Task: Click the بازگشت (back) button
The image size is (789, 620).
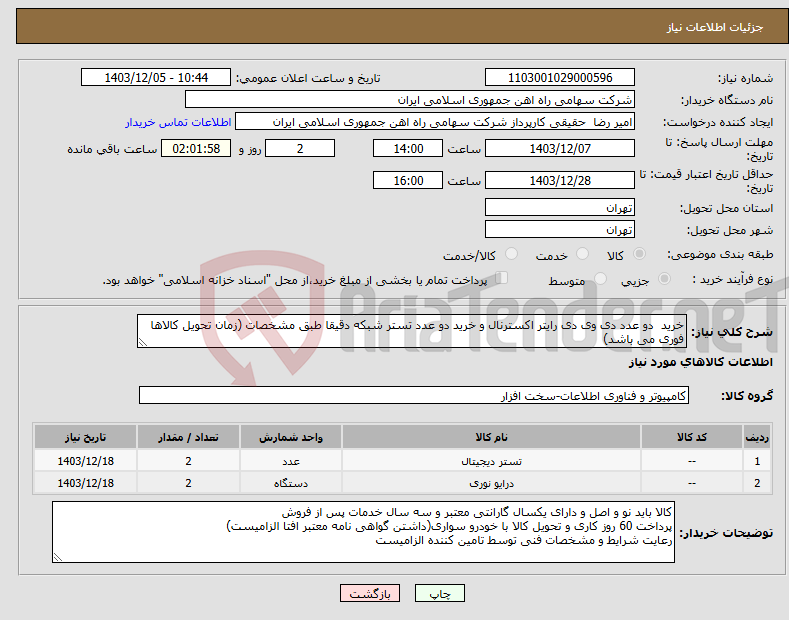Action: coord(370,593)
